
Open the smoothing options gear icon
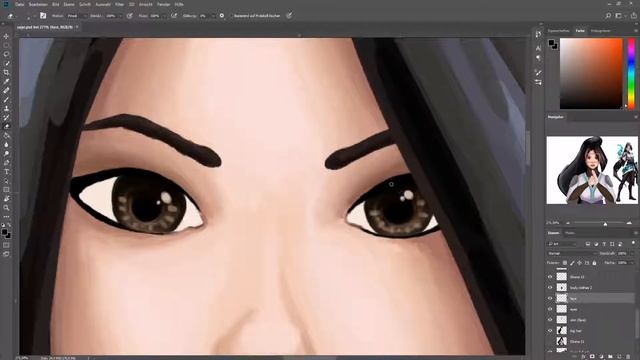pyautogui.click(x=222, y=16)
